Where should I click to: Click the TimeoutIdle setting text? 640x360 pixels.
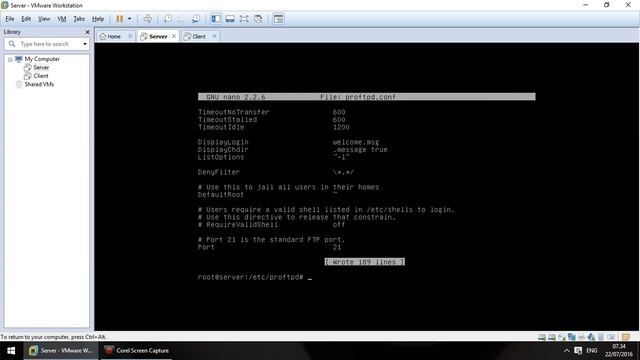coord(221,127)
